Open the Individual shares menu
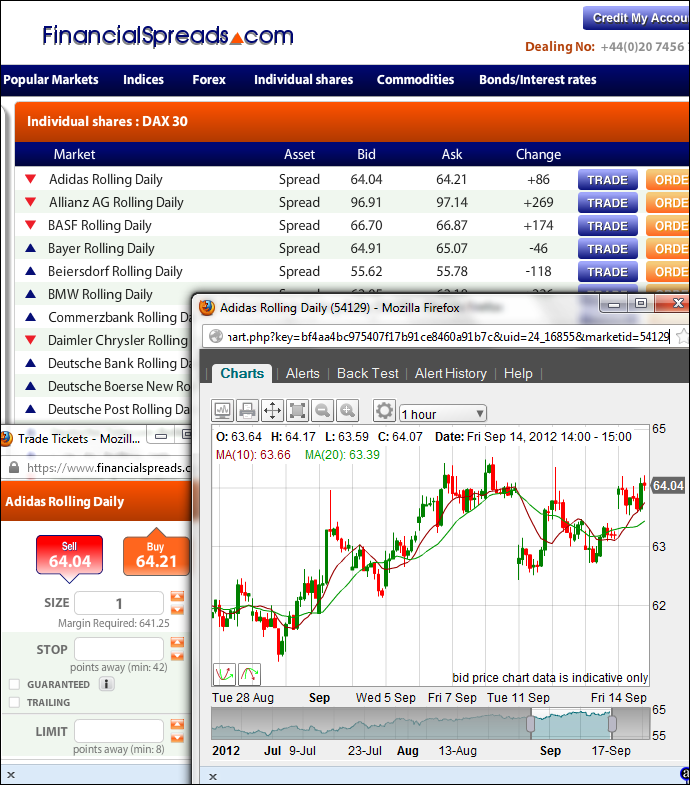The image size is (690, 785). (x=303, y=80)
